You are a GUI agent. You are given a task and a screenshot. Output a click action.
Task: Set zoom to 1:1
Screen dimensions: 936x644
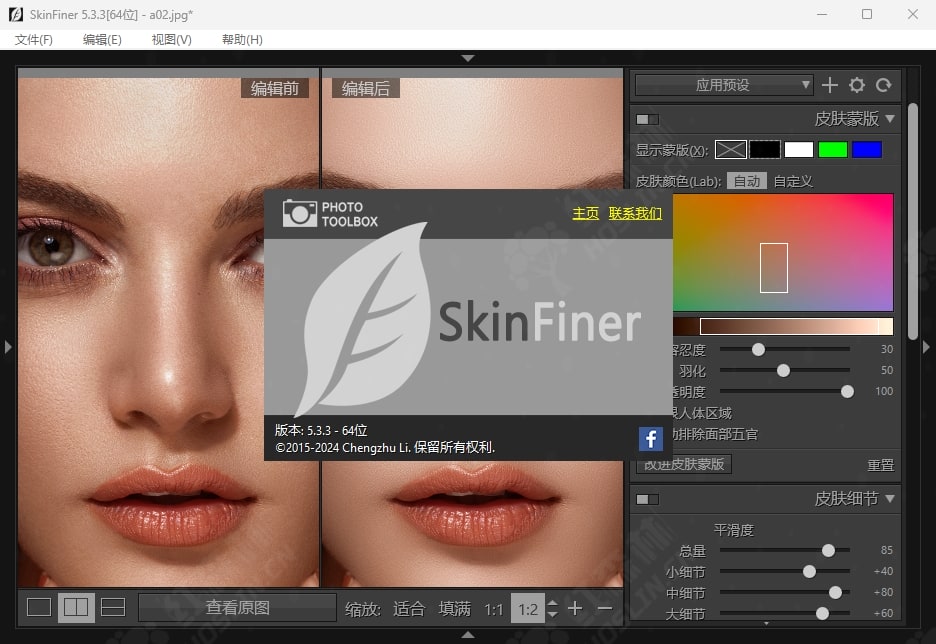tap(494, 609)
